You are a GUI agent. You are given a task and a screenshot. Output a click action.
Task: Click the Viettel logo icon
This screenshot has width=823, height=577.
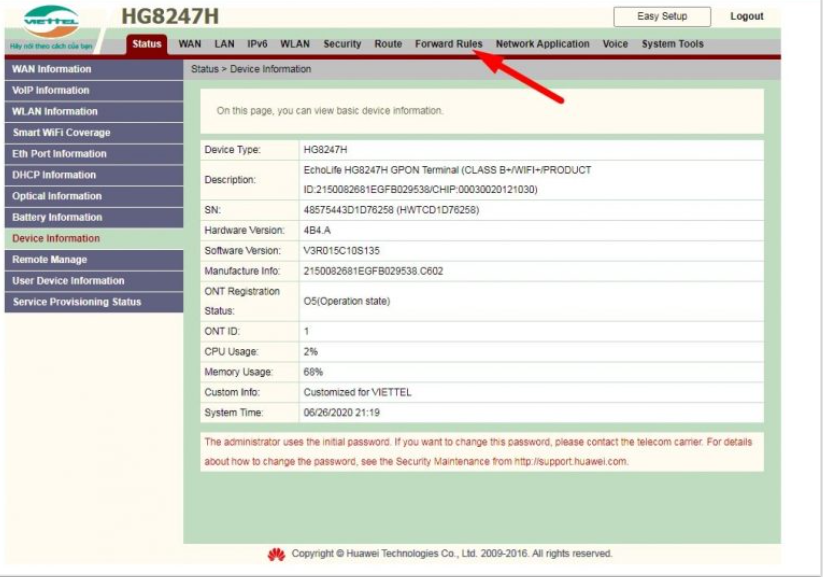click(50, 22)
